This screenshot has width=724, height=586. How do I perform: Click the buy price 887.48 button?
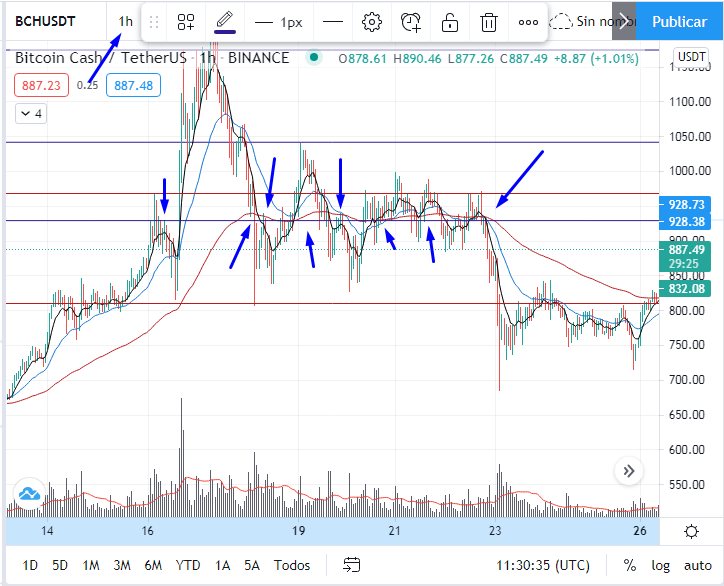tap(133, 85)
